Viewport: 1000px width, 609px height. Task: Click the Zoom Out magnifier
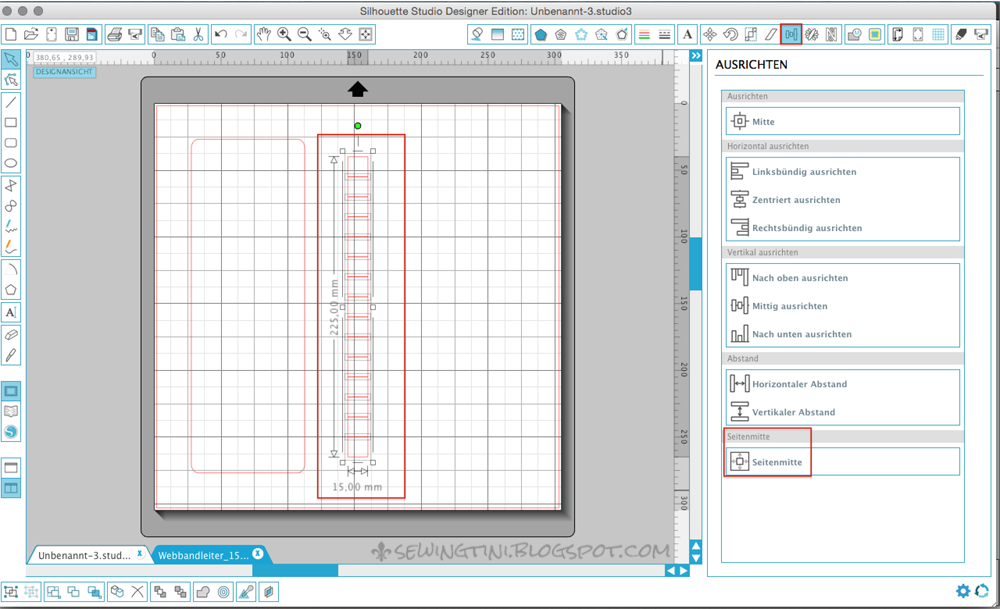click(304, 34)
